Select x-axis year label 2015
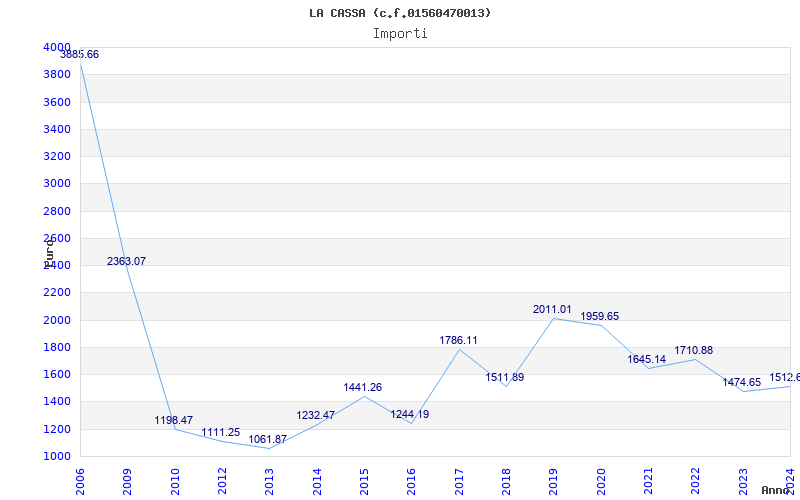 click(x=364, y=482)
